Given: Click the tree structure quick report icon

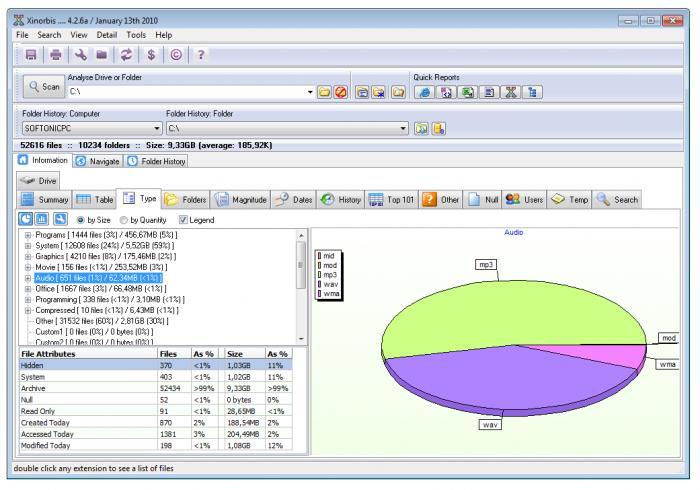Looking at the screenshot, I should point(532,92).
